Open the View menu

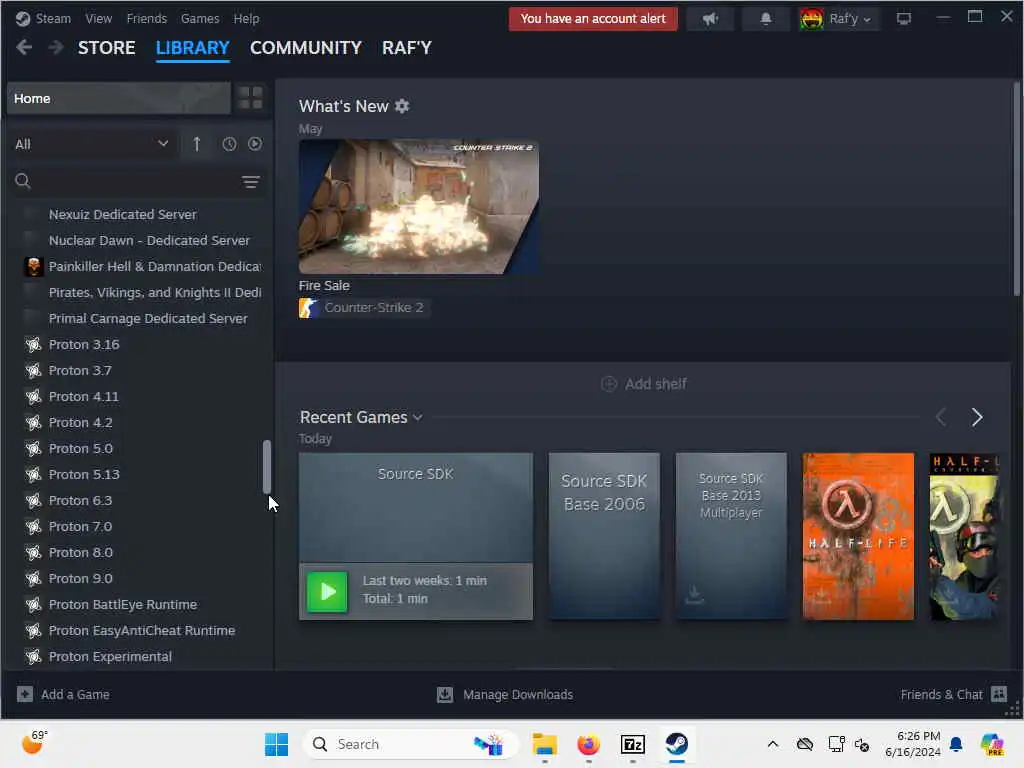99,18
